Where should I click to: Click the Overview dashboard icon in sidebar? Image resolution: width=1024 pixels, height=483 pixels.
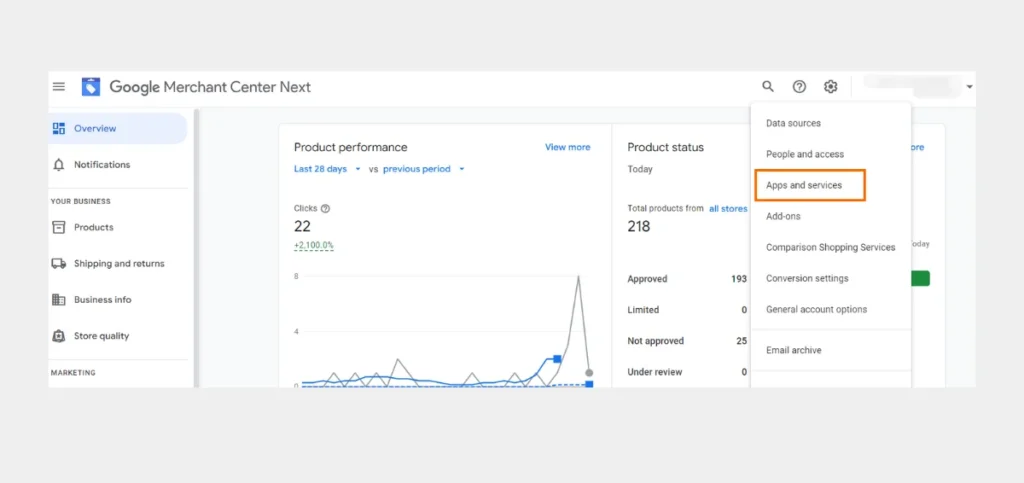click(x=59, y=128)
